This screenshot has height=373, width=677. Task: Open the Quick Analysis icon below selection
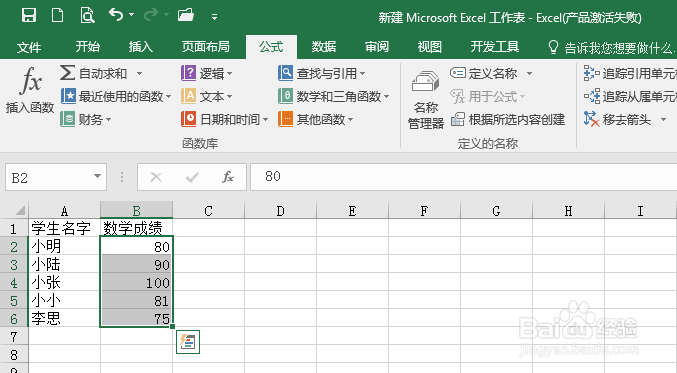click(x=188, y=342)
